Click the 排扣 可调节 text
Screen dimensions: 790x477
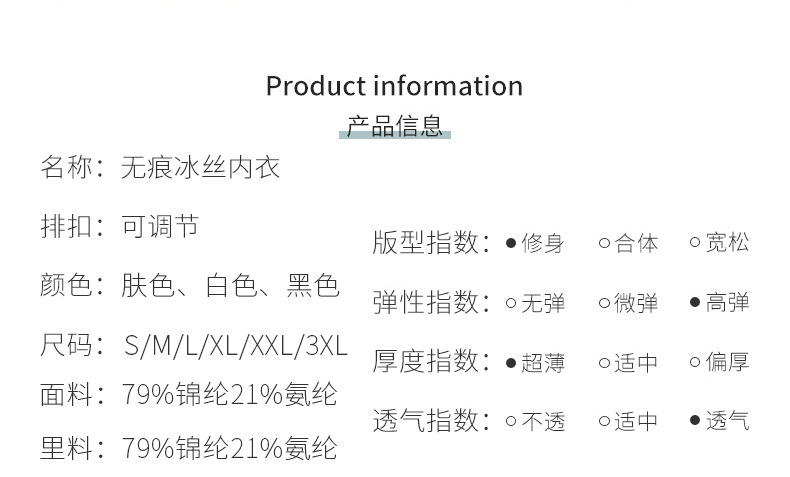(160, 226)
